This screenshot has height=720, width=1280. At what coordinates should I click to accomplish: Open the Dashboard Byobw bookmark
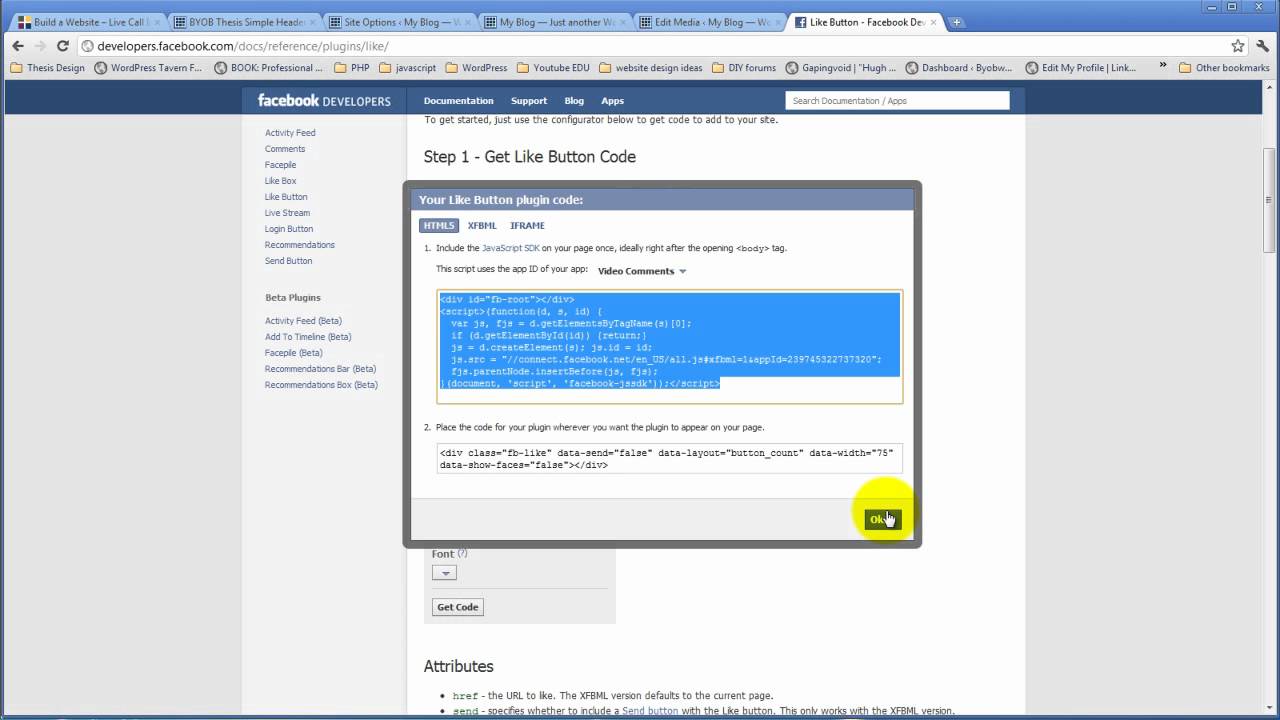point(959,68)
